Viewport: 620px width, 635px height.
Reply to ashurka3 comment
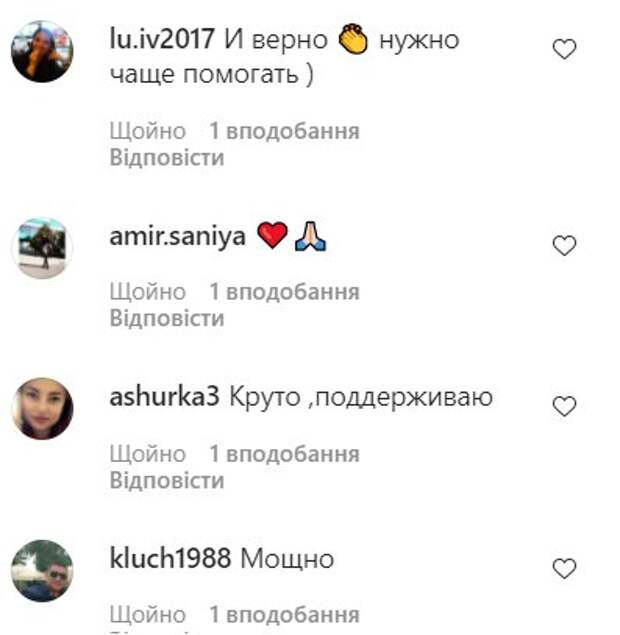167,480
